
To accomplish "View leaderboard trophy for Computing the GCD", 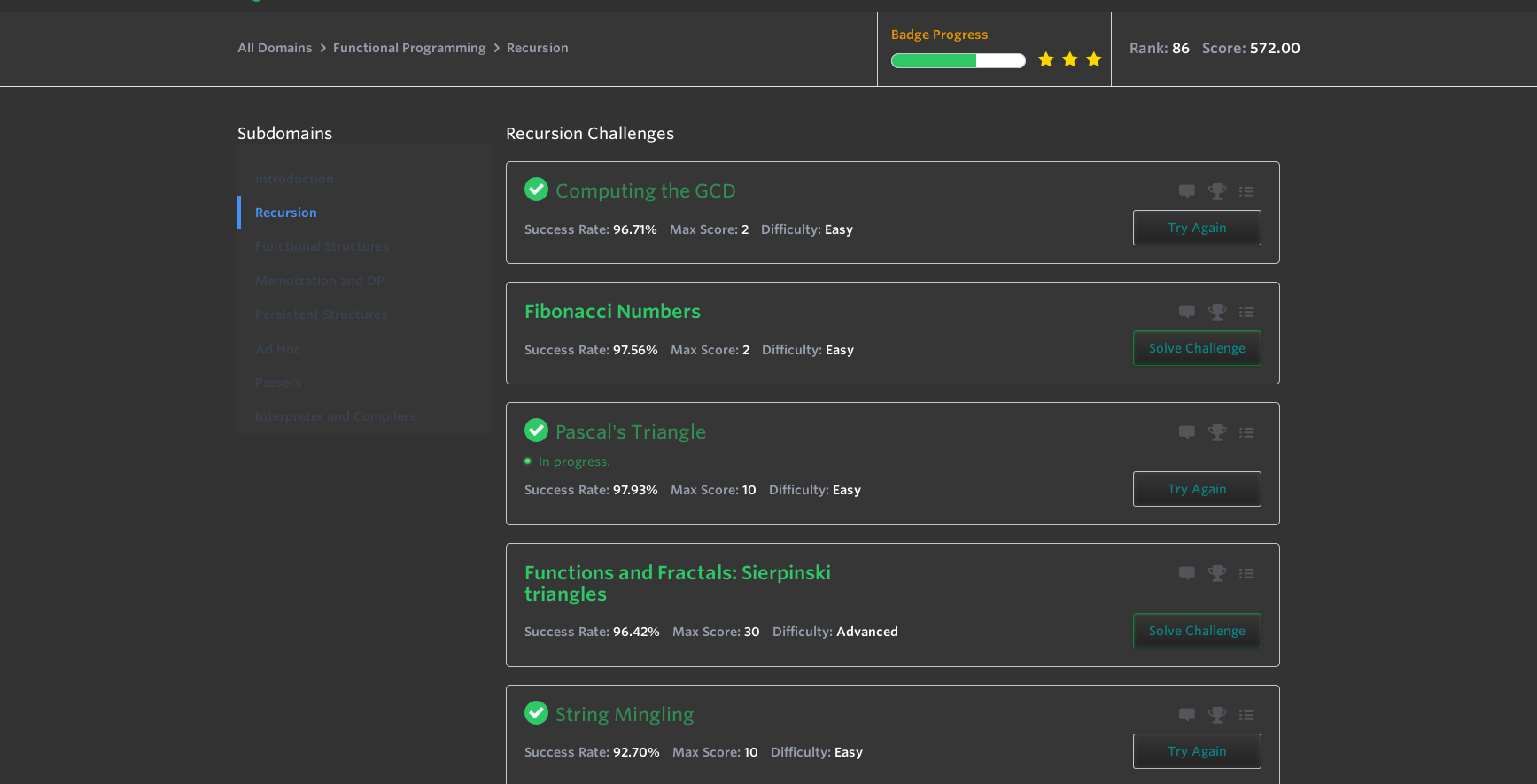I will pos(1217,191).
